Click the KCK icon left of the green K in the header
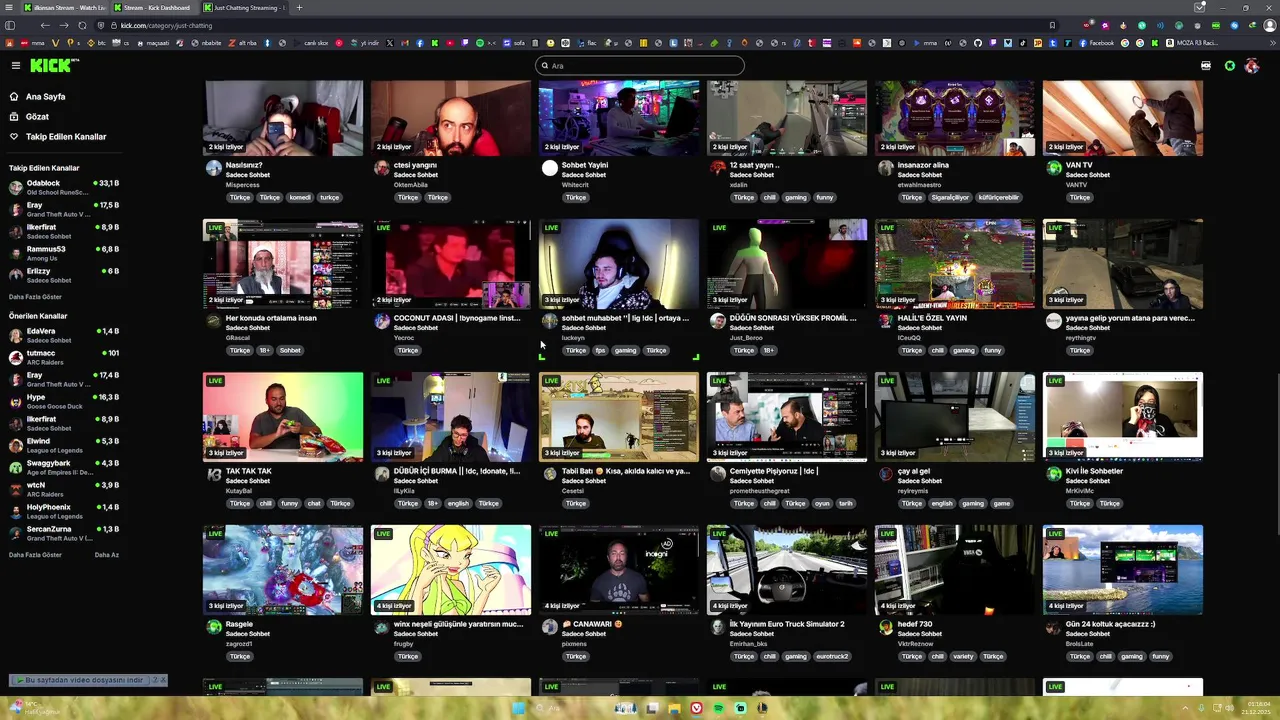This screenshot has height=720, width=1280. pyautogui.click(x=1206, y=66)
